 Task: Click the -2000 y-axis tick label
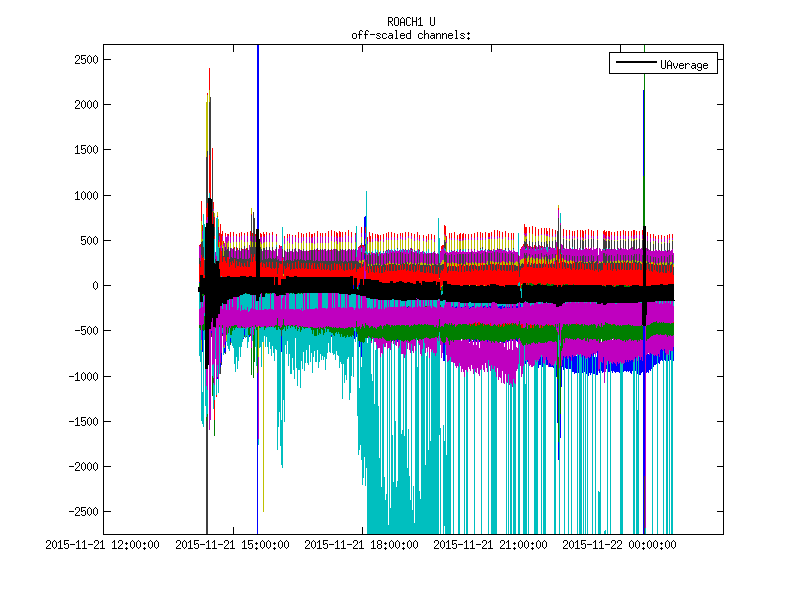click(x=81, y=467)
